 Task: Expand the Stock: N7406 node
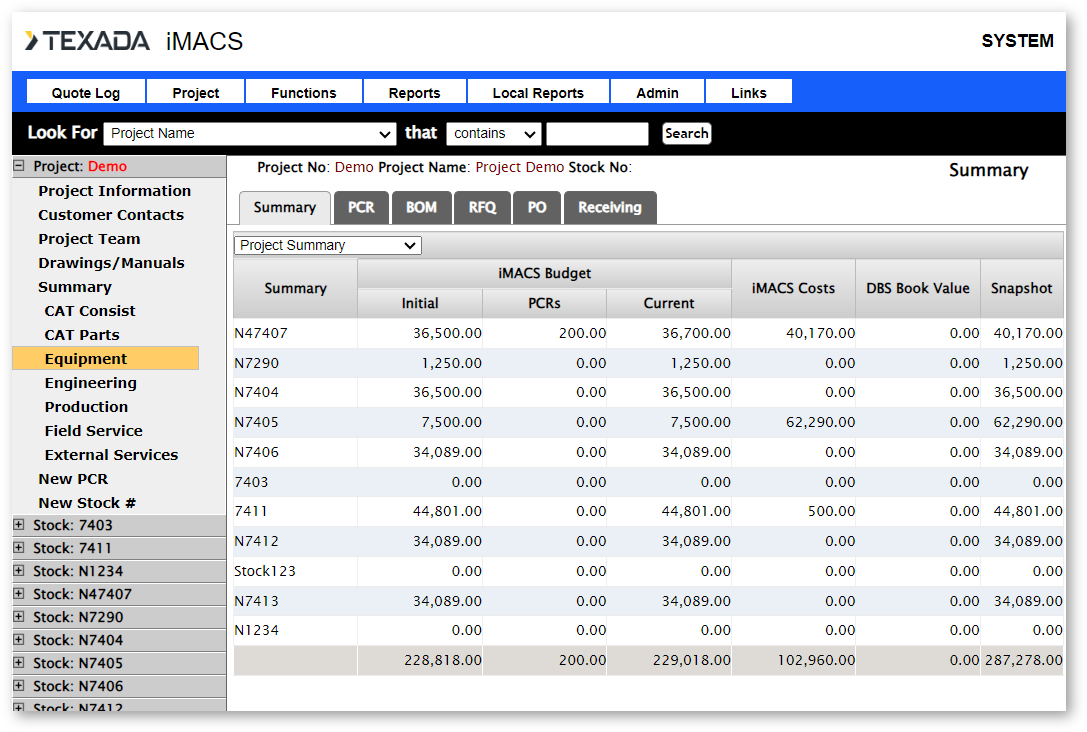coord(19,685)
